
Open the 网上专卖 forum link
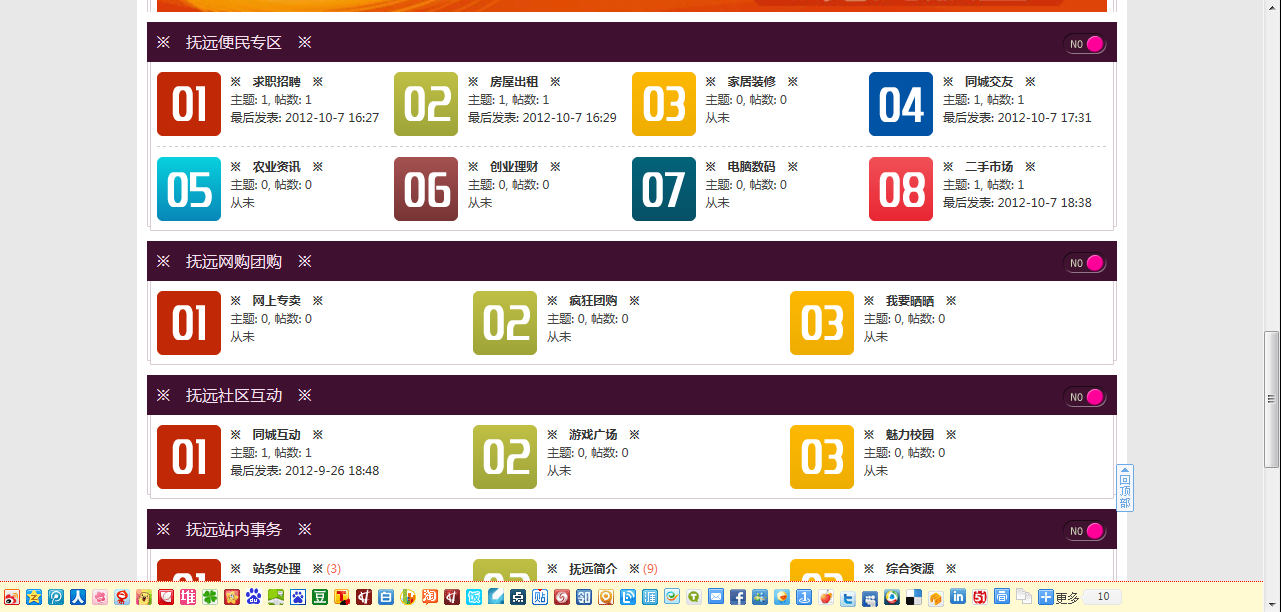click(276, 301)
